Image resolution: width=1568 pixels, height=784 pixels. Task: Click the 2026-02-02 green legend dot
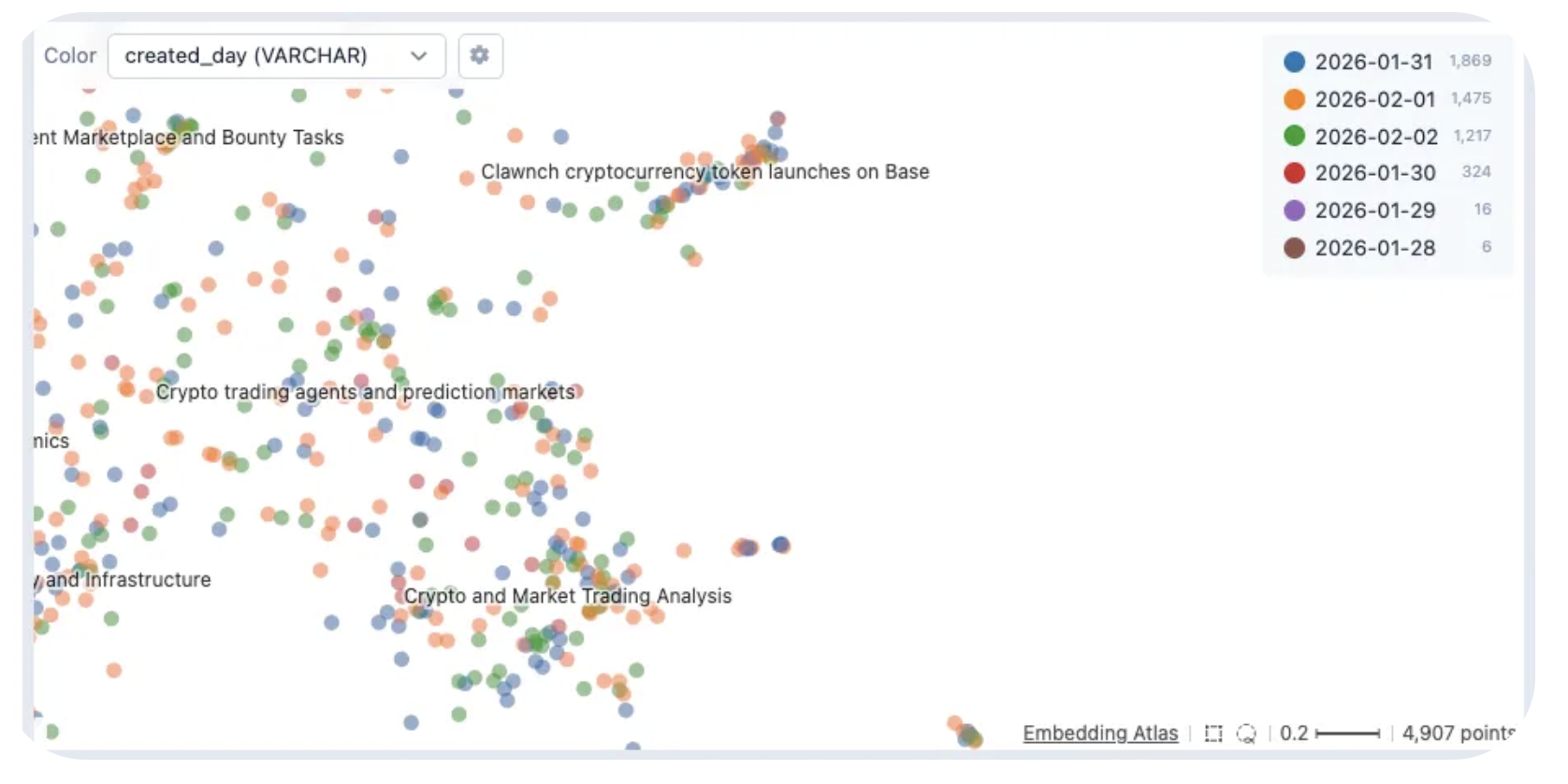(x=1293, y=136)
